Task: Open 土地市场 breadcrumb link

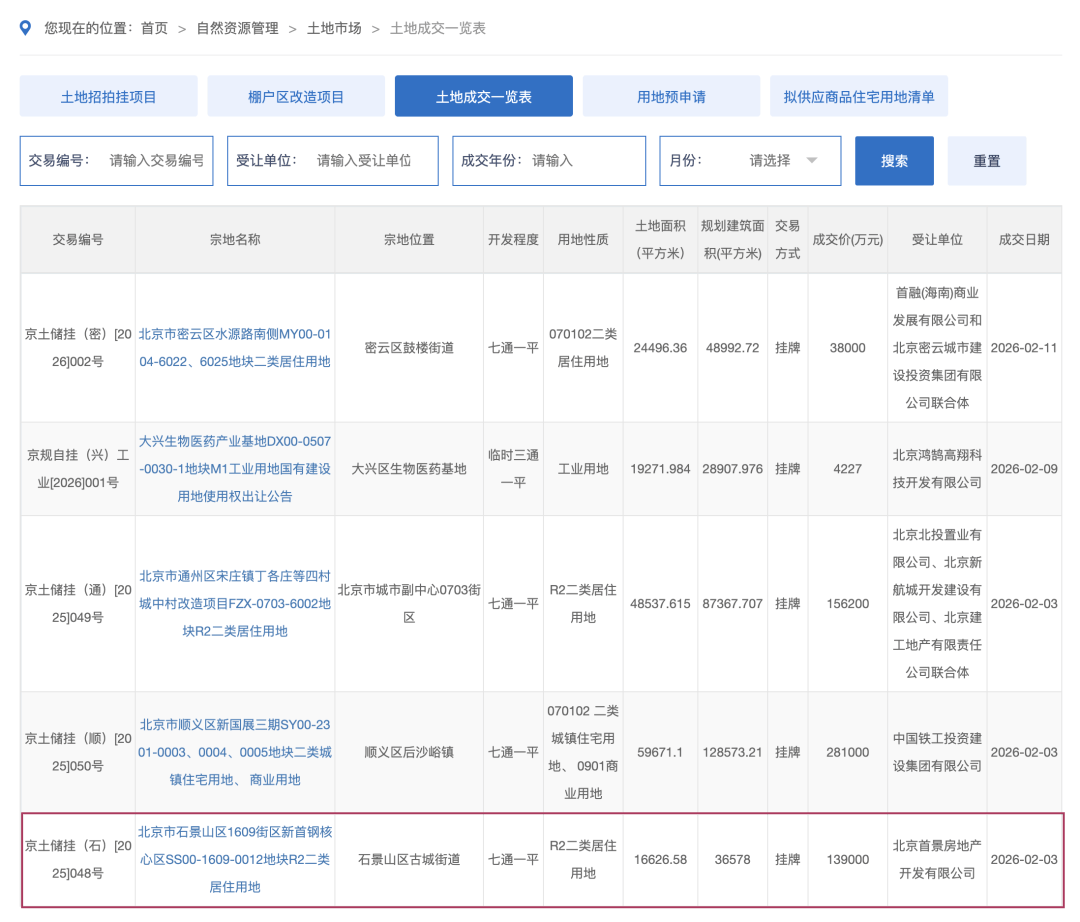Action: (334, 28)
